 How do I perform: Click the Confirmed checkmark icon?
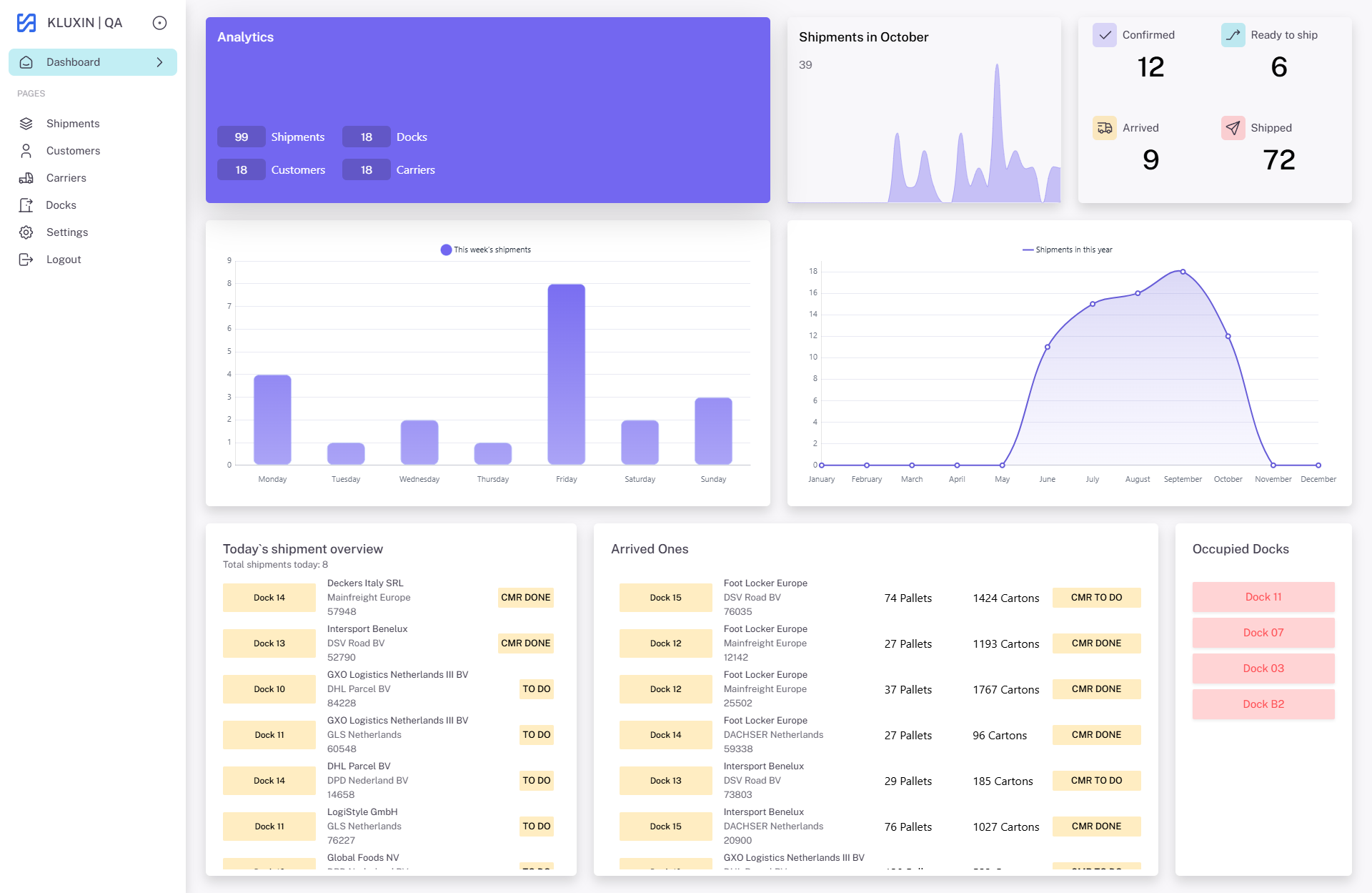click(1104, 35)
